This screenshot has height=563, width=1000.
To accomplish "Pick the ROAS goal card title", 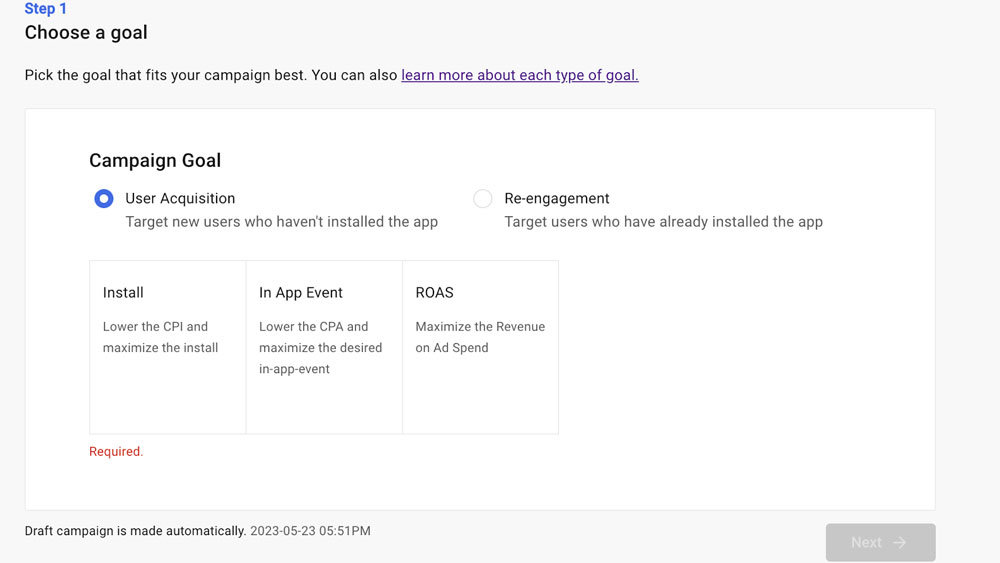I will point(434,293).
